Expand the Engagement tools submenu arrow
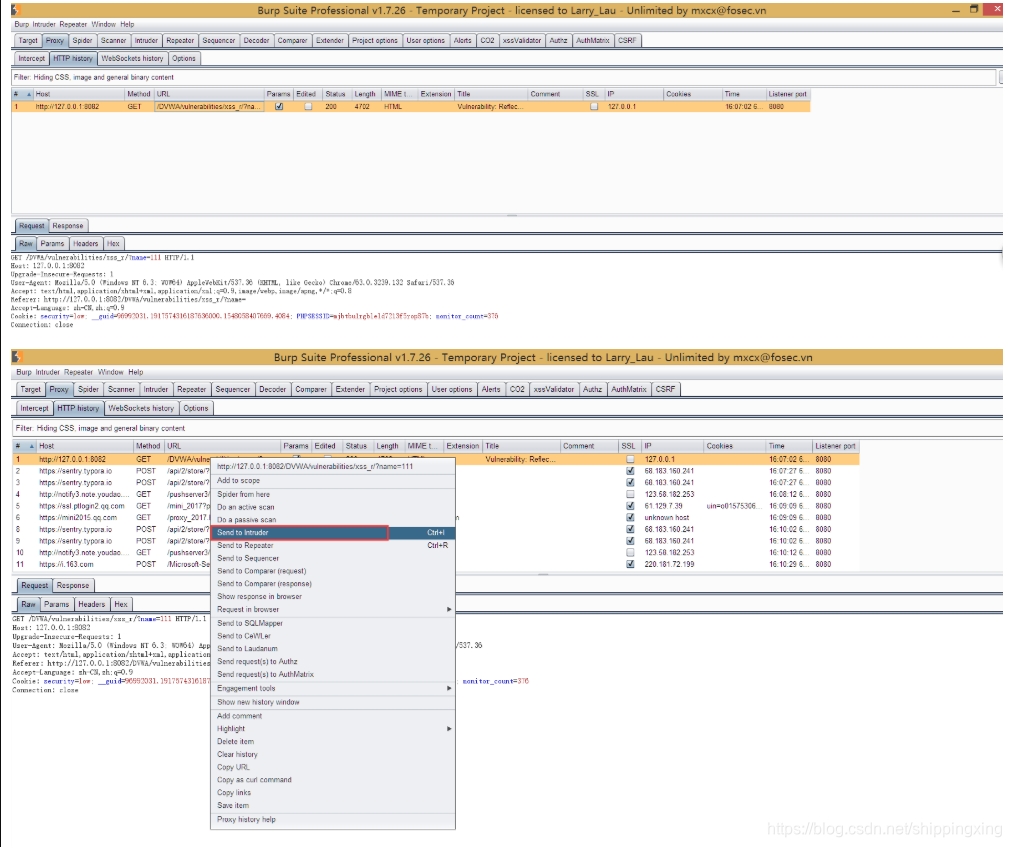Screen dimensions: 1011x847 pos(449,688)
